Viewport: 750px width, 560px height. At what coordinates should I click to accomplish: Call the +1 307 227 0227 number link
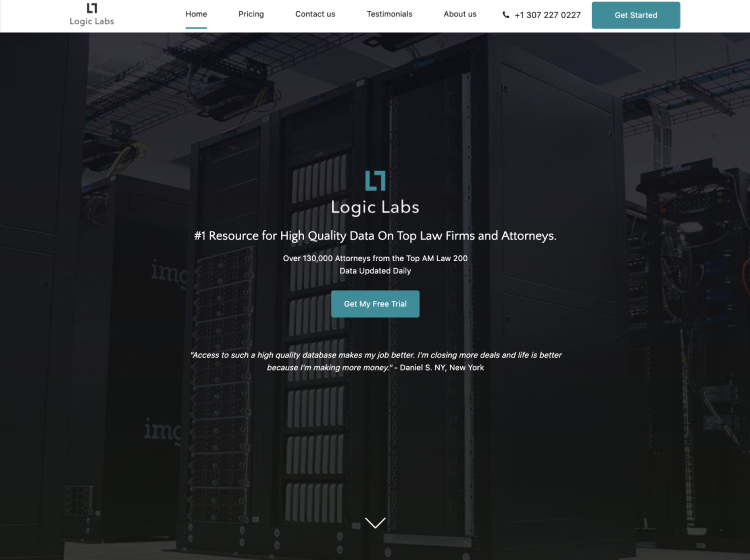(547, 15)
